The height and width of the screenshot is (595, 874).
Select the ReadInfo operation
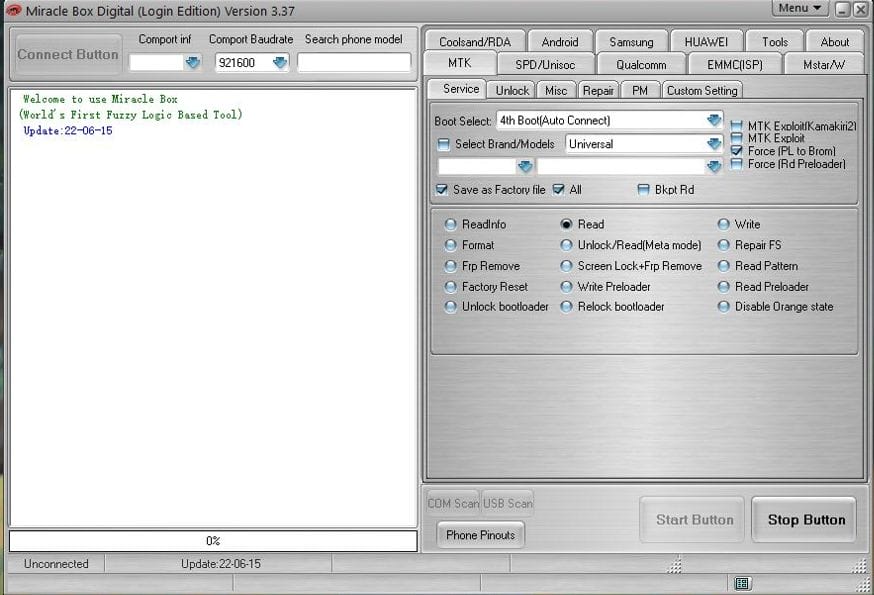[x=451, y=224]
